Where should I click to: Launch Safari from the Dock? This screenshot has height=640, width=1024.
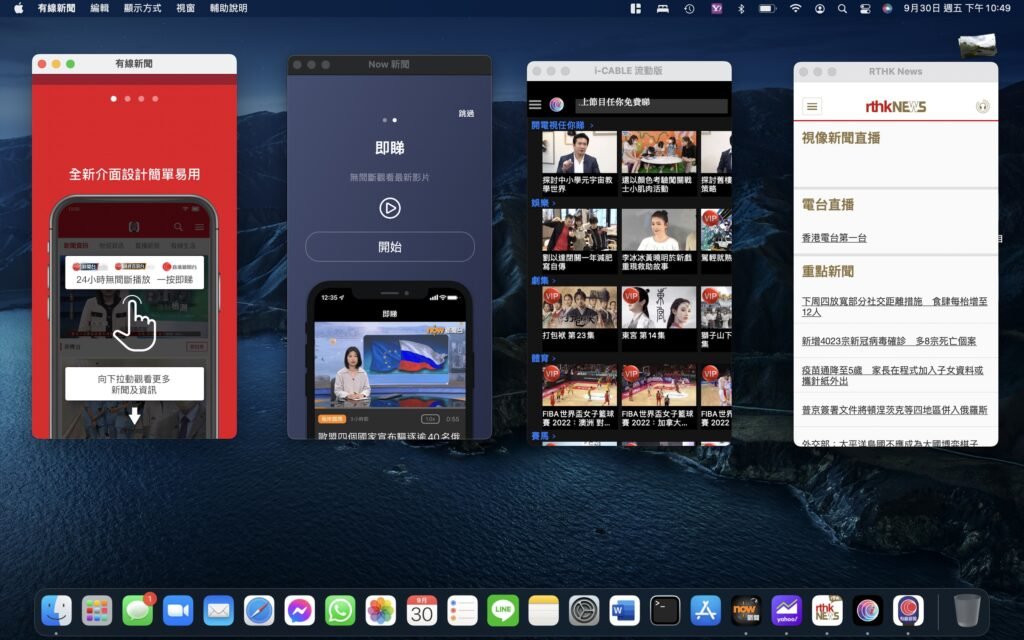259,611
